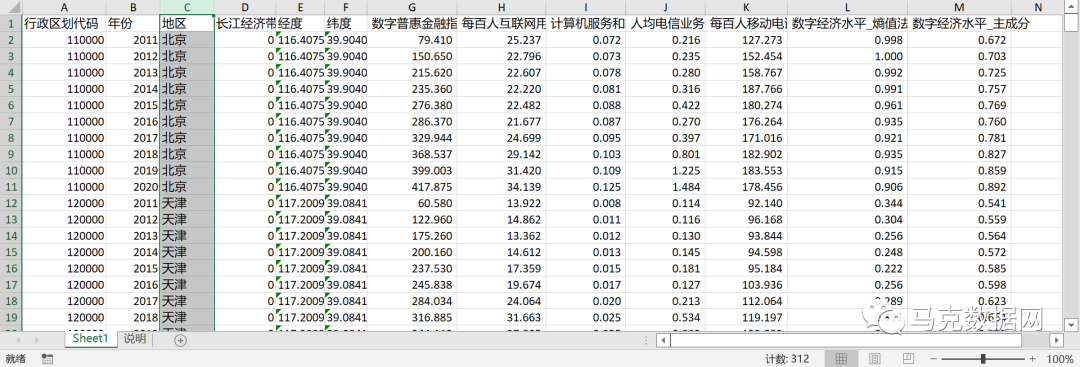Adjust the zoom slider handle
Viewport: 1080px width, 367px height.
point(983,359)
